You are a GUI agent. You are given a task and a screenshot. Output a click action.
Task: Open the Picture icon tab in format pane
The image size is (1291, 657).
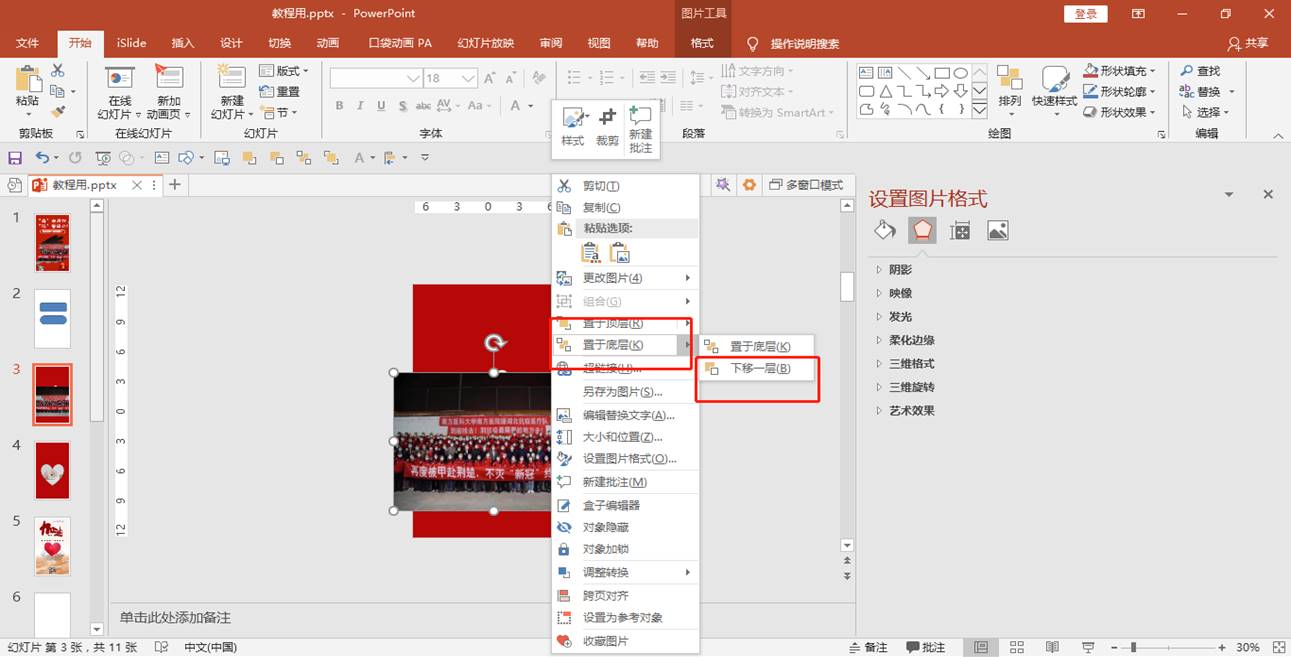click(997, 231)
